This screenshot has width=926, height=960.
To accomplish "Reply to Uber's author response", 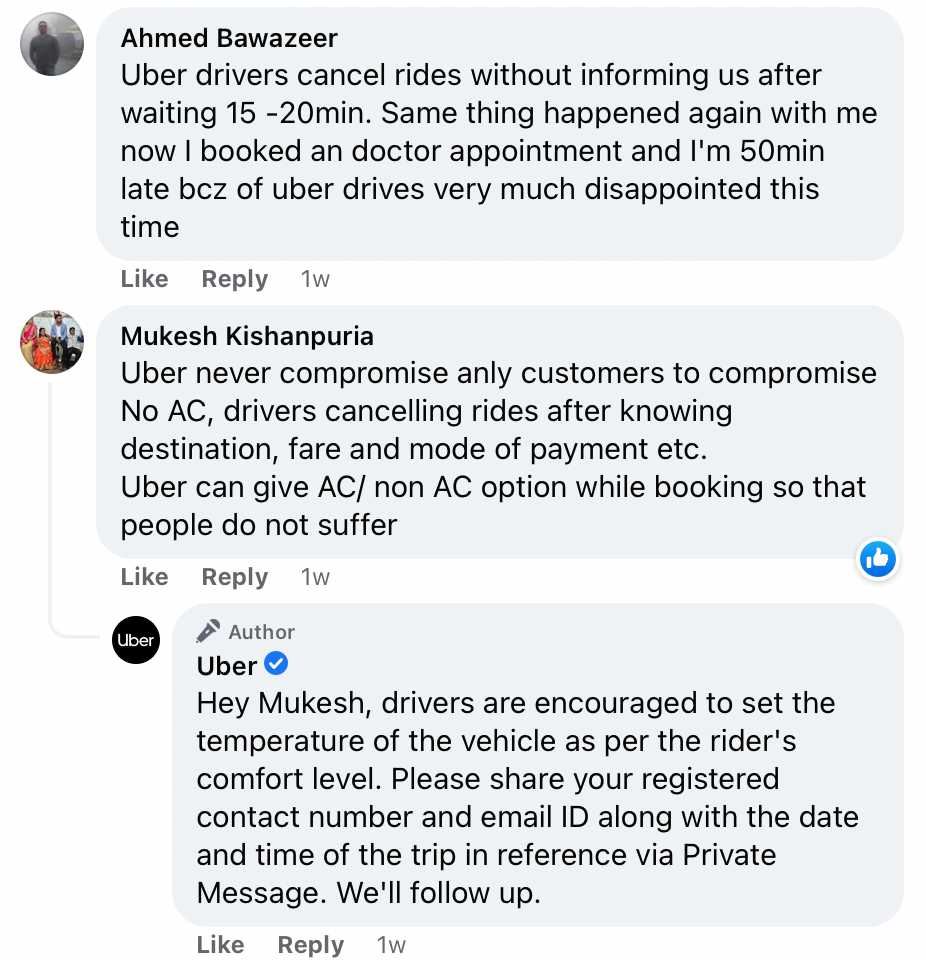I will pos(311,945).
